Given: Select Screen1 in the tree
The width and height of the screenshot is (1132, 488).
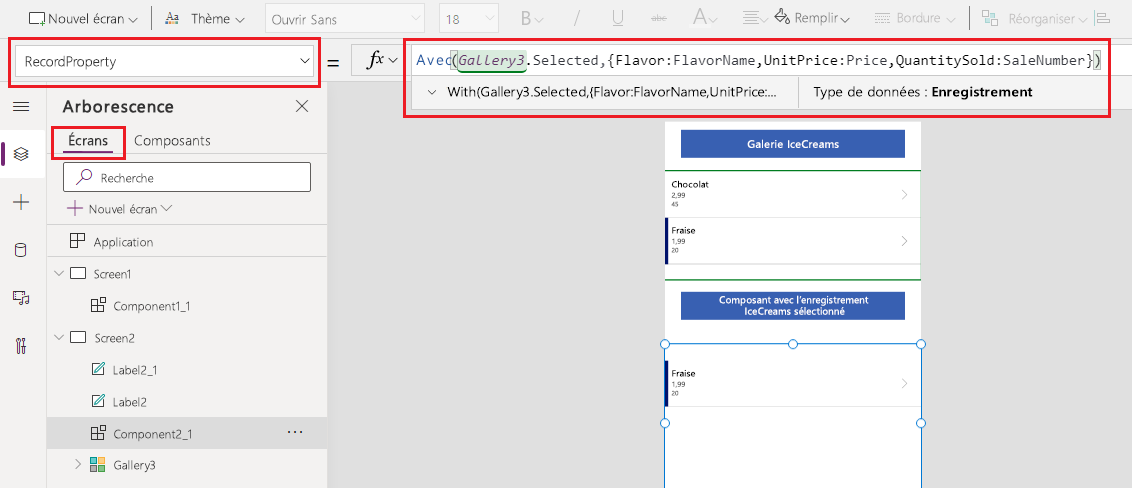Looking at the screenshot, I should (112, 274).
